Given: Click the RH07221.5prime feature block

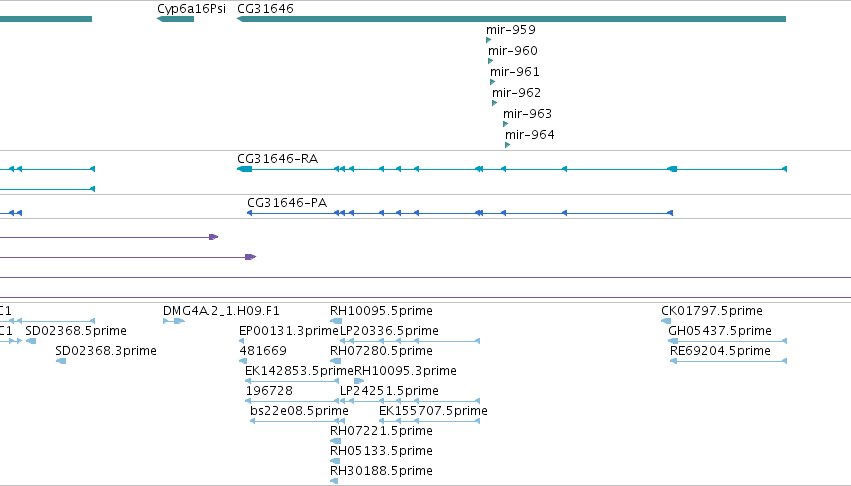Looking at the screenshot, I should tap(335, 441).
